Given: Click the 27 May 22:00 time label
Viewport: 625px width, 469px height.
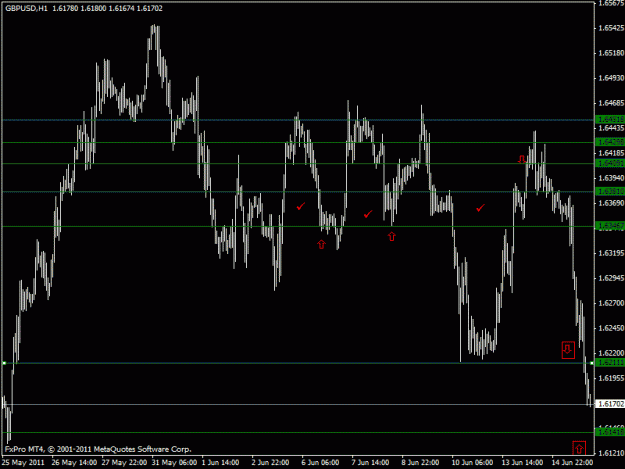Looking at the screenshot, I should click(x=124, y=463).
